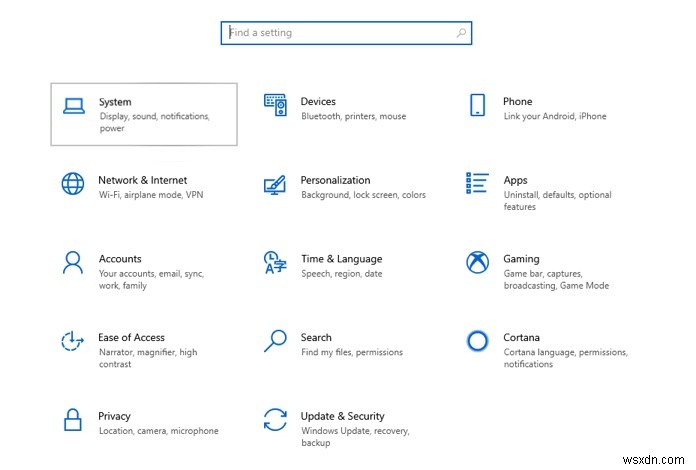Screen dimensions: 696x470
Task: Click the Phone icon
Action: pyautogui.click(x=477, y=105)
